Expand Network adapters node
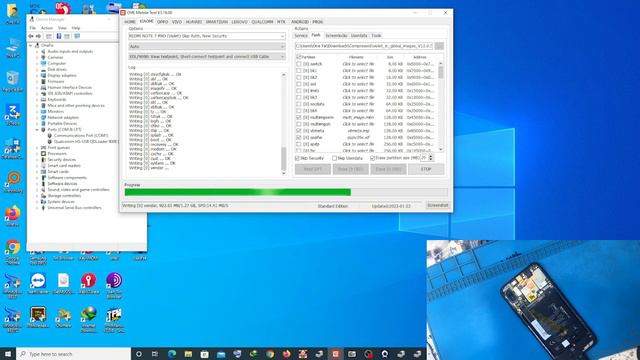Screen dimensions: 640x360 [x=37, y=118]
